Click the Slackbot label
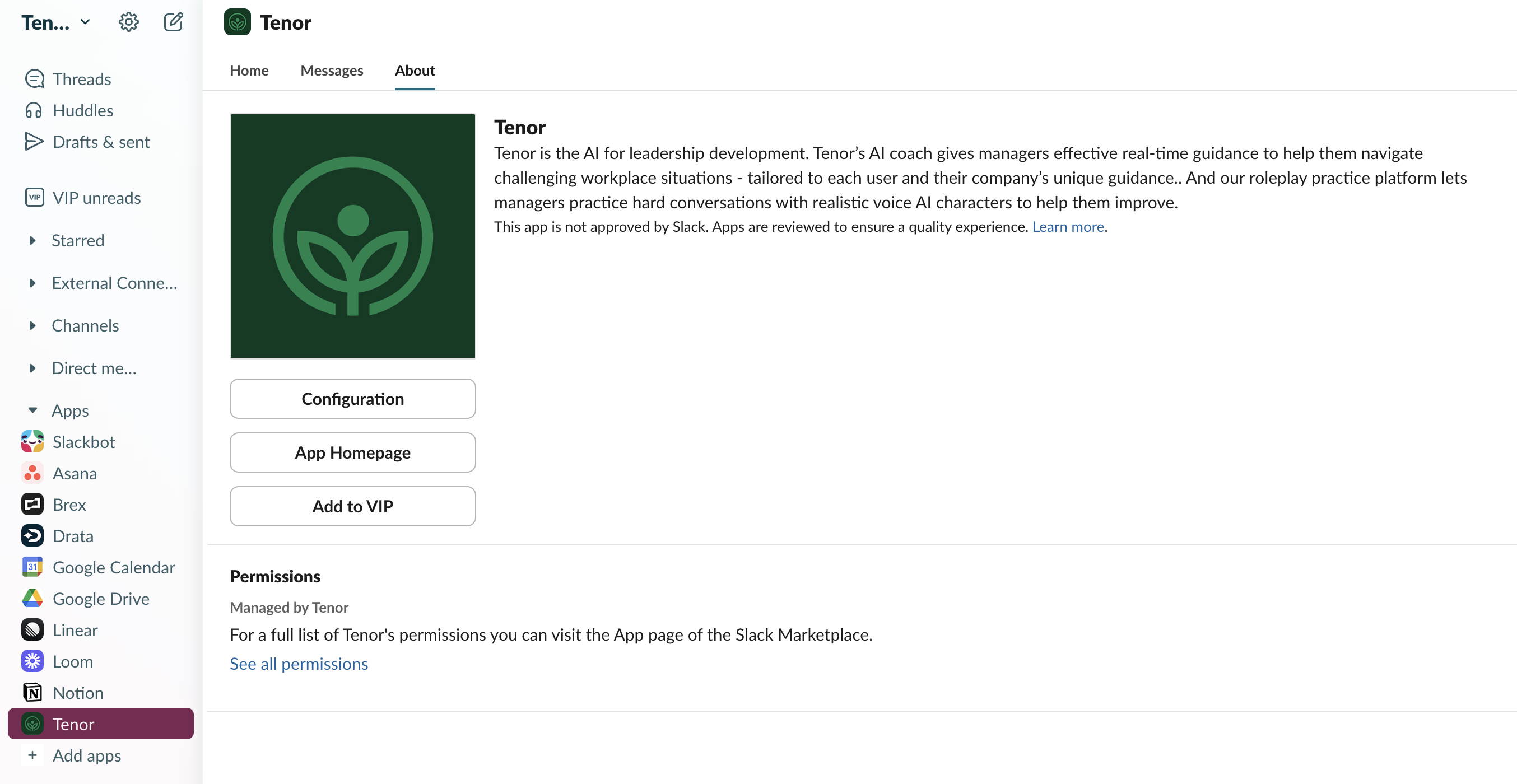The width and height of the screenshot is (1517, 784). [83, 442]
